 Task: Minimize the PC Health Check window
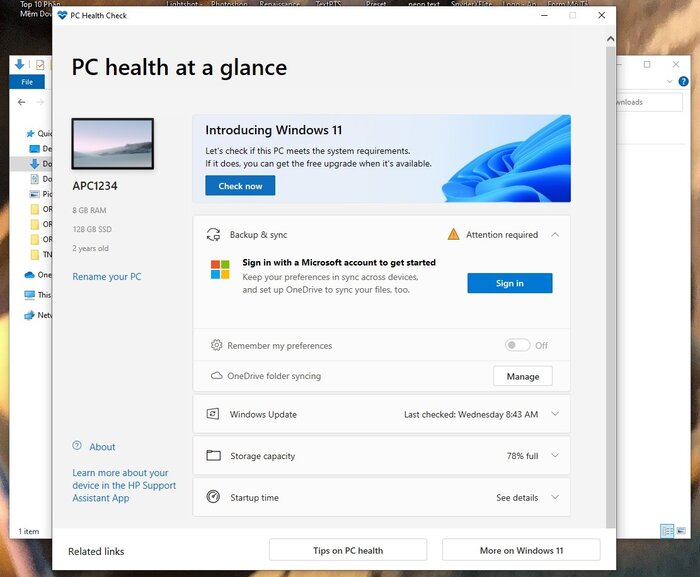coord(544,15)
